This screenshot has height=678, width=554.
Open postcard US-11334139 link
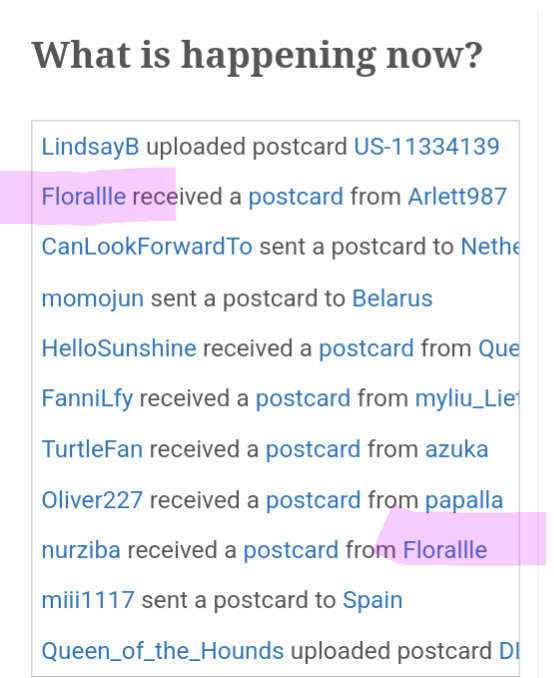coord(426,146)
